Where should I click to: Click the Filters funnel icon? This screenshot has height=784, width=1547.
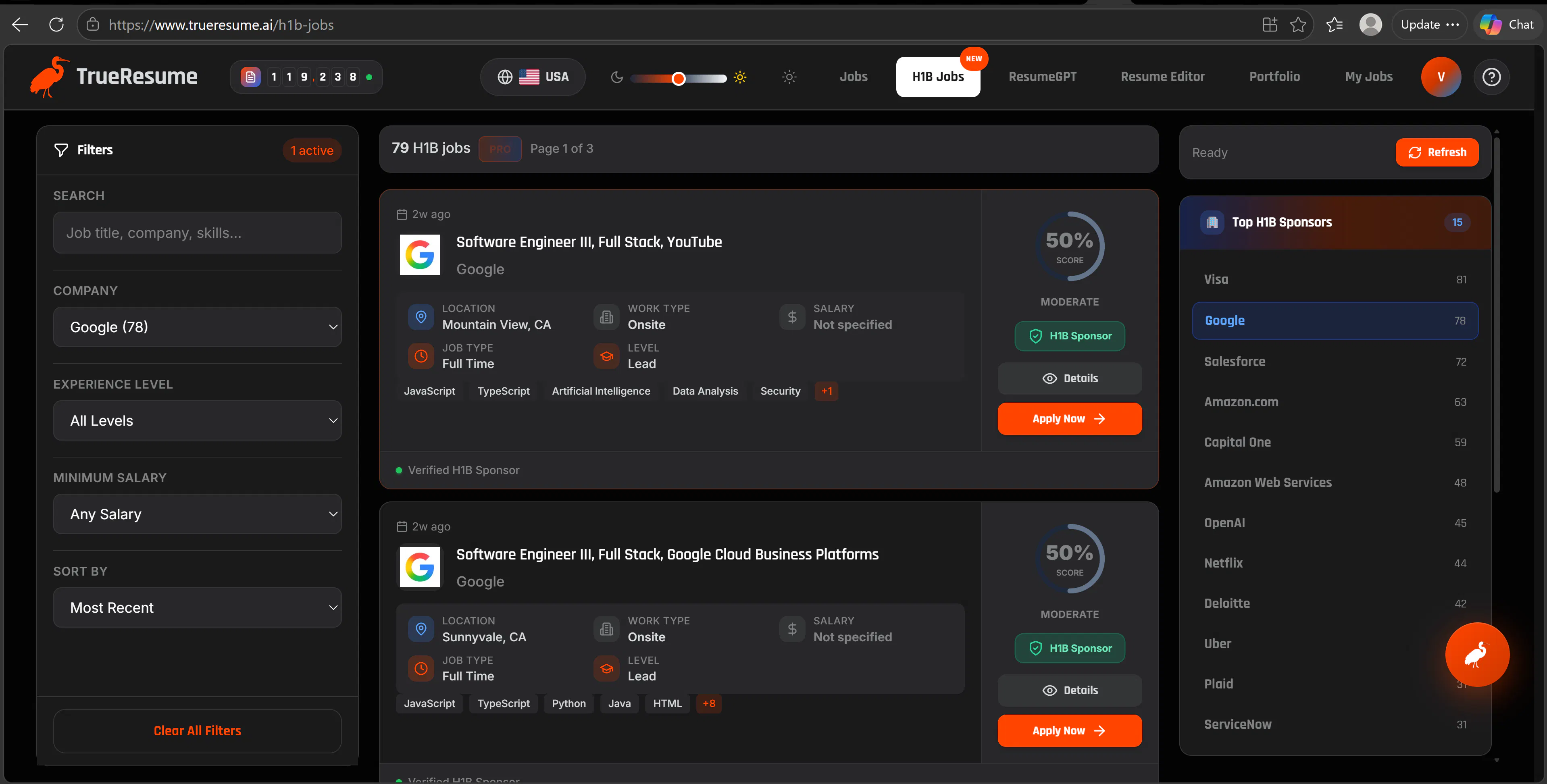tap(61, 150)
